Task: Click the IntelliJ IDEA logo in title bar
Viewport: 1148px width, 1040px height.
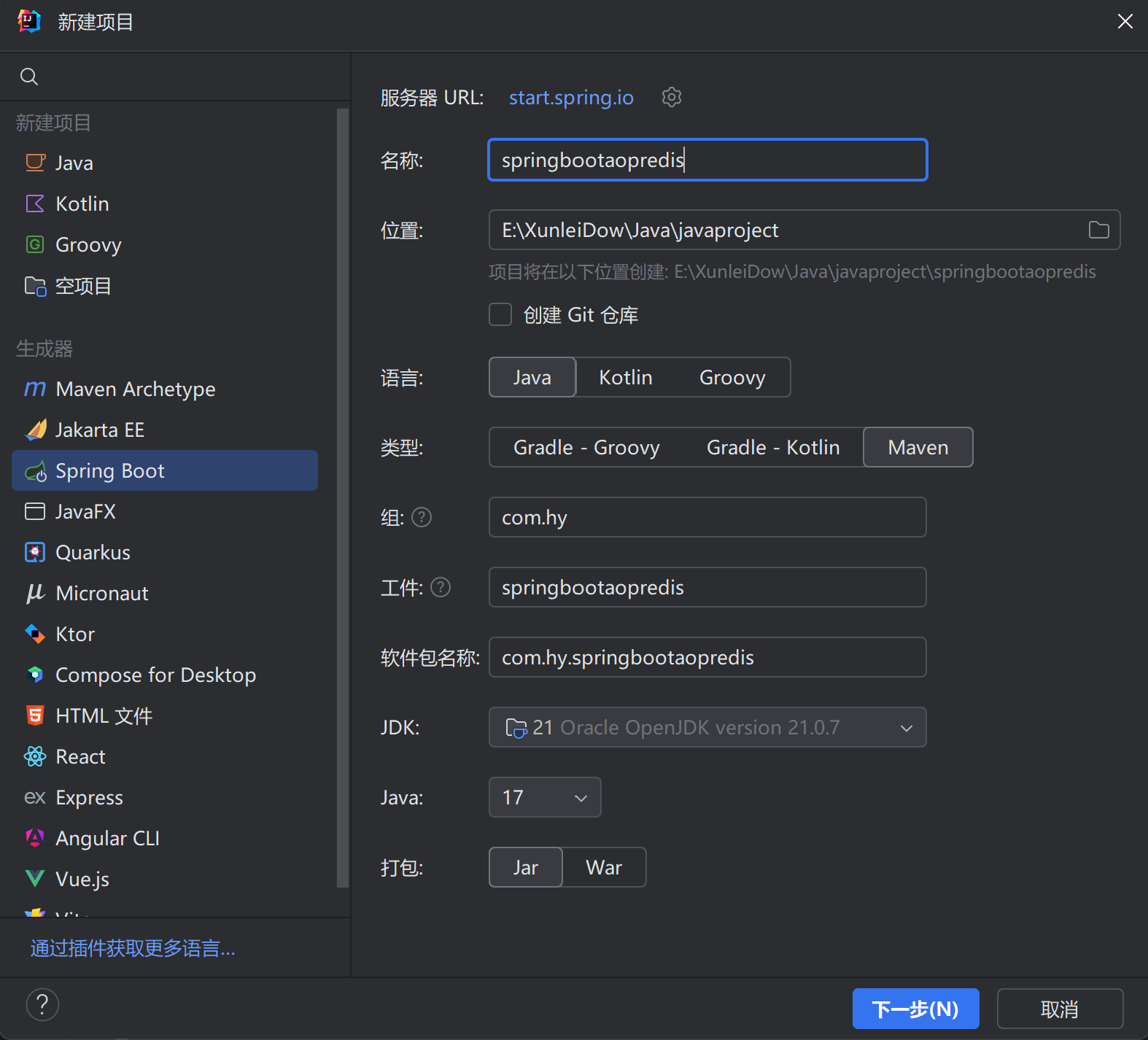Action: [x=28, y=21]
